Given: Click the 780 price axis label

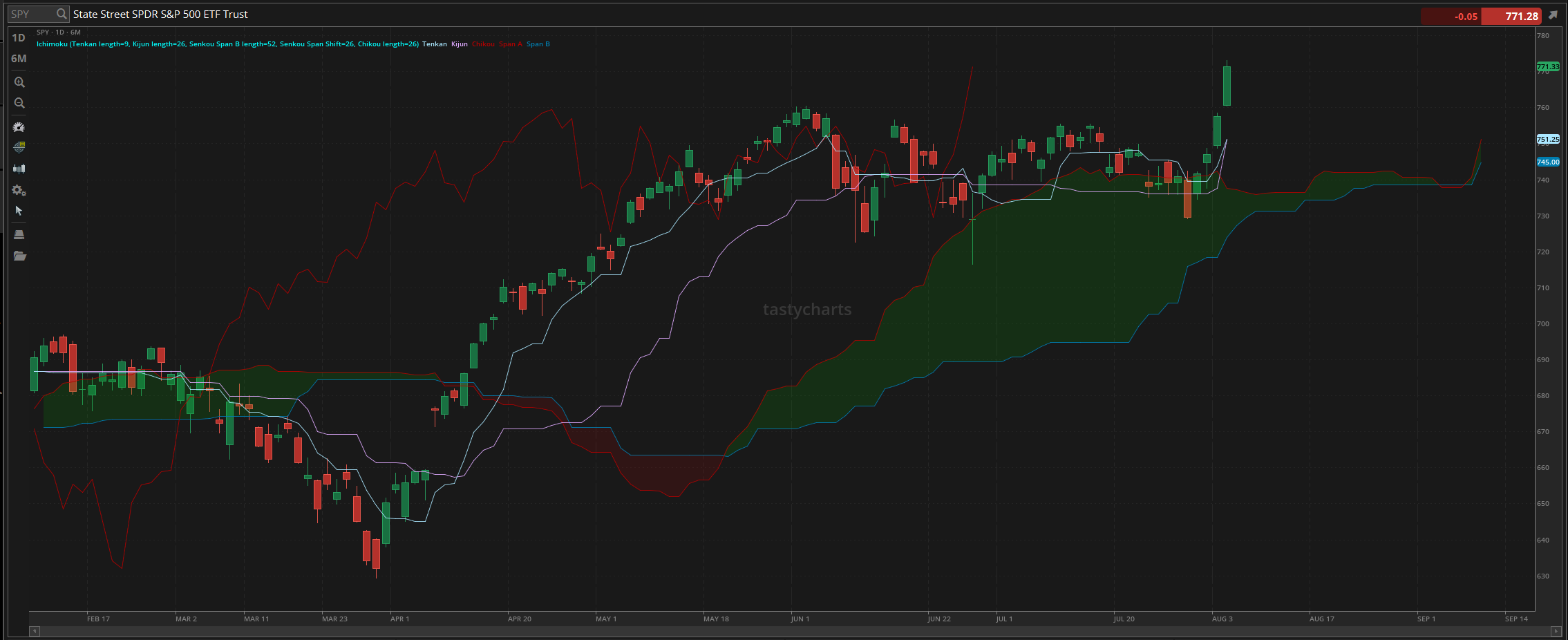Looking at the screenshot, I should click(1543, 36).
